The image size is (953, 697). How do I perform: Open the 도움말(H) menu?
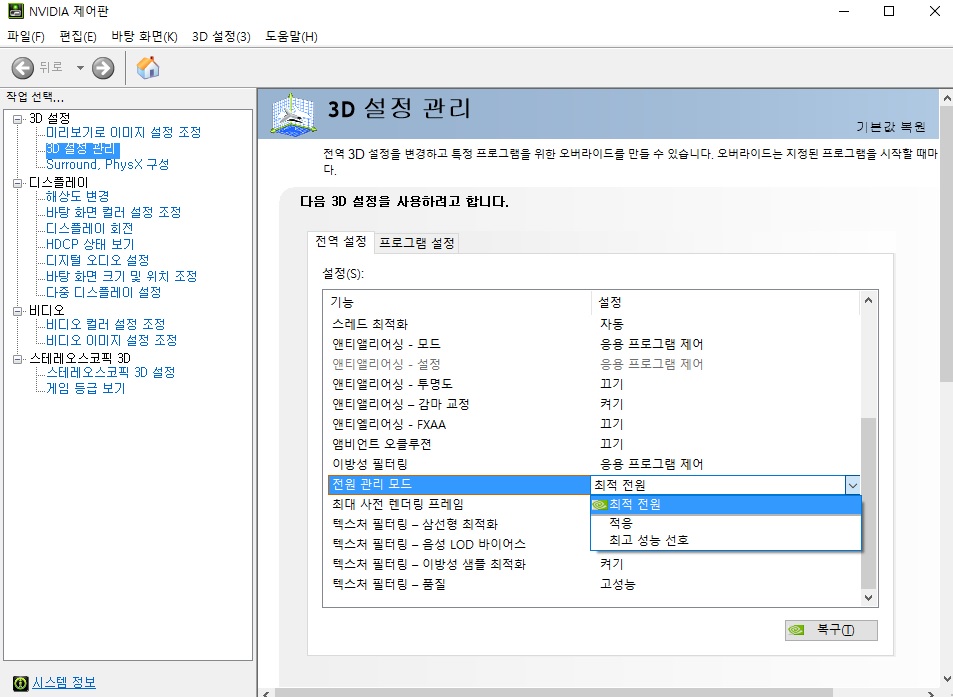coord(292,36)
